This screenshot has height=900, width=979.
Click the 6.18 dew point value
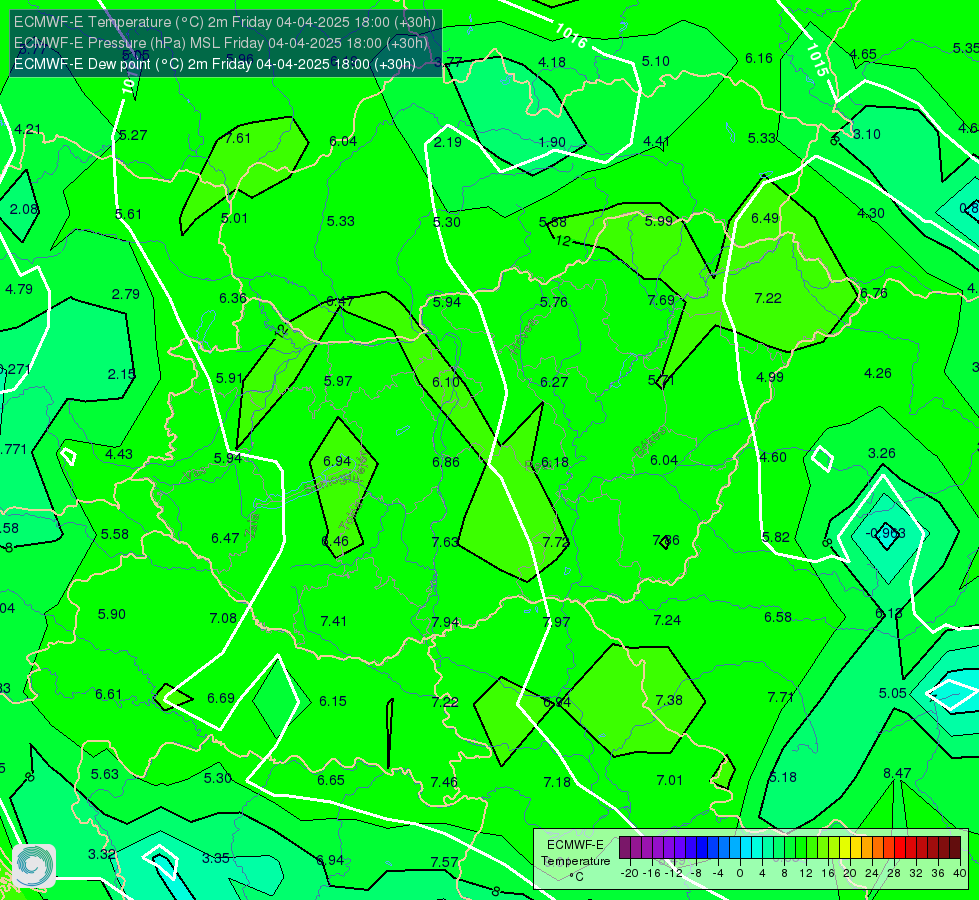(554, 462)
